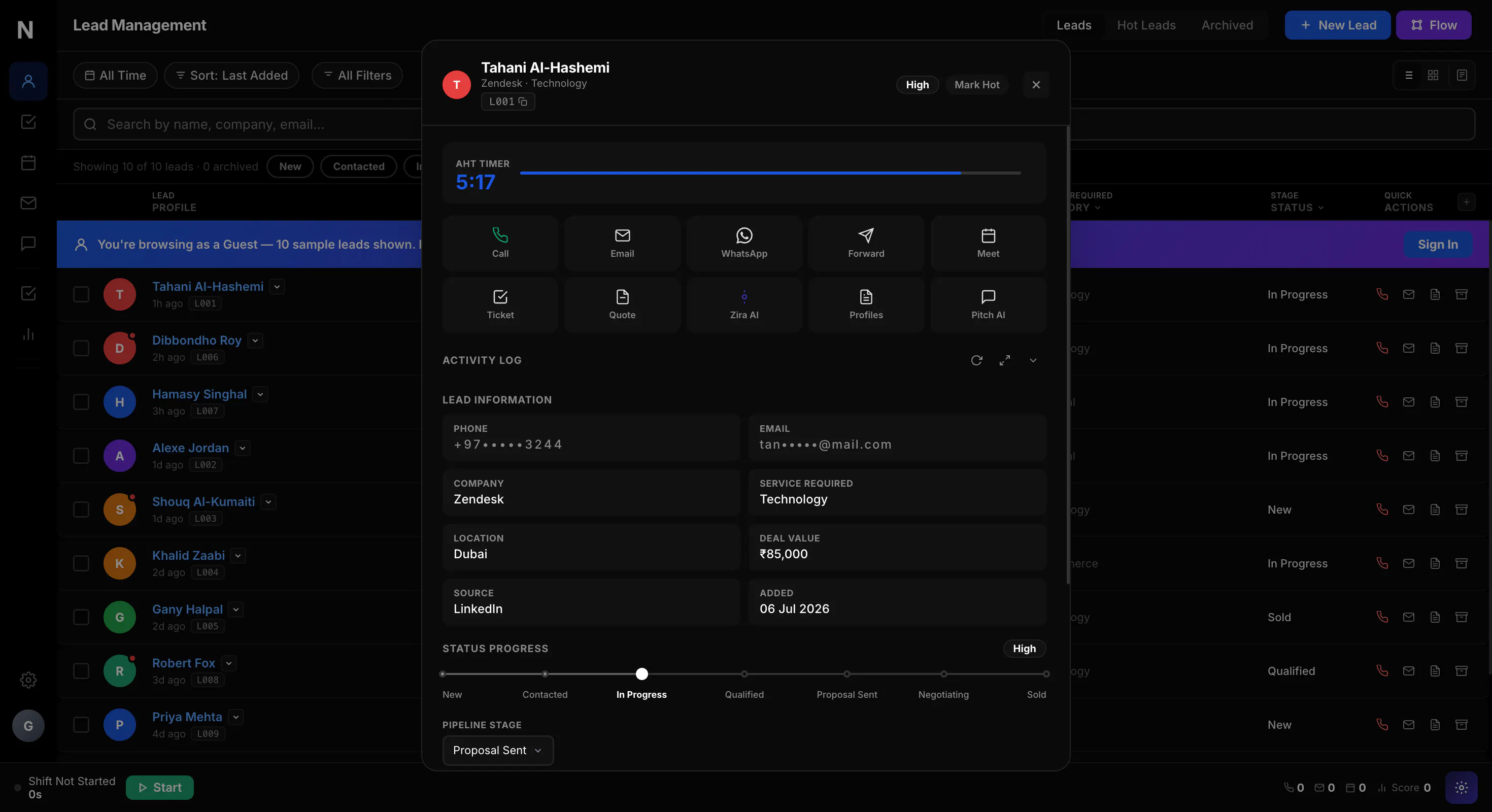Check the Khalid Zaabi row
The width and height of the screenshot is (1492, 812).
coord(81,563)
